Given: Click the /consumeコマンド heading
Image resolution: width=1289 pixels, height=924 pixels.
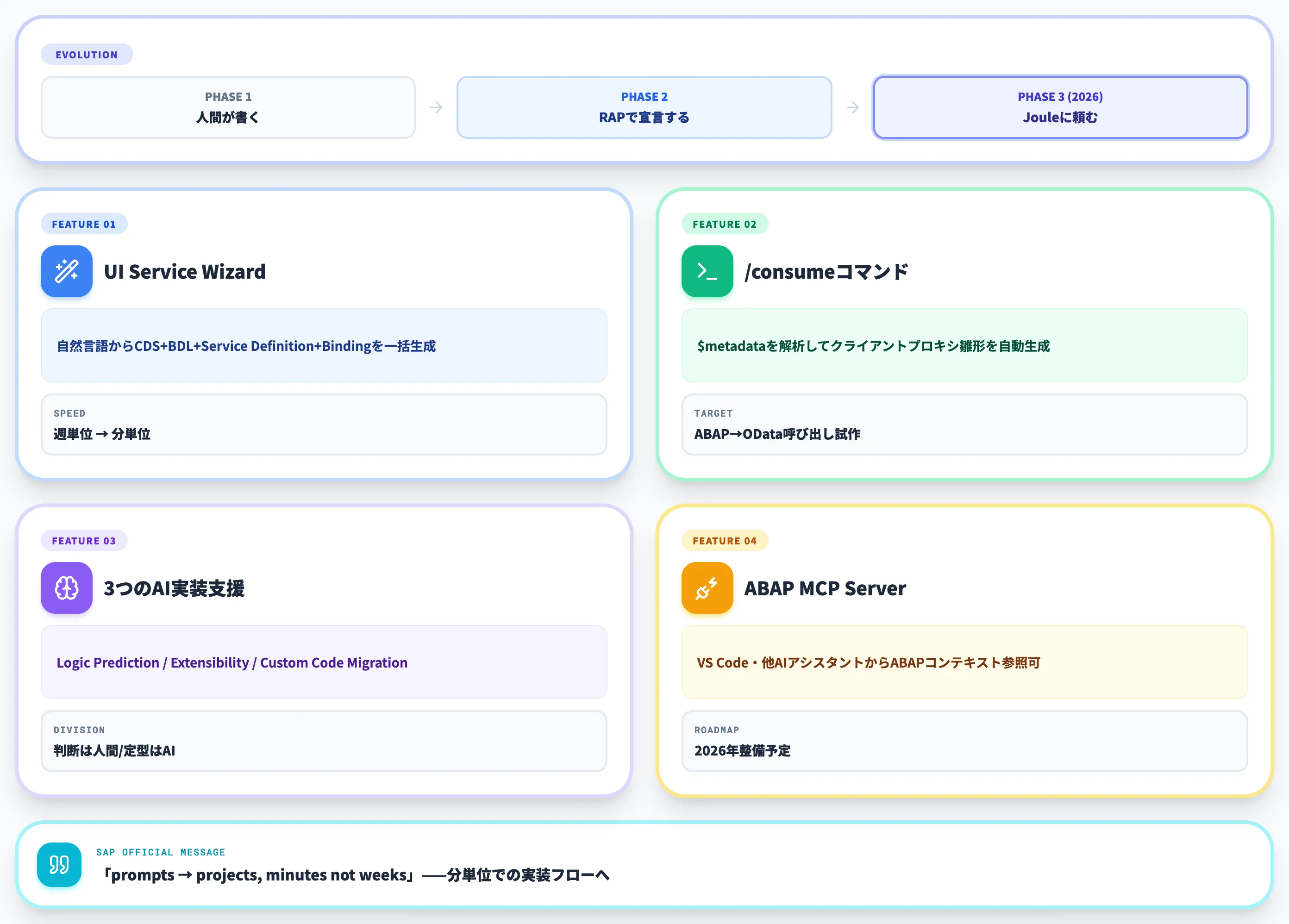Looking at the screenshot, I should tap(826, 272).
